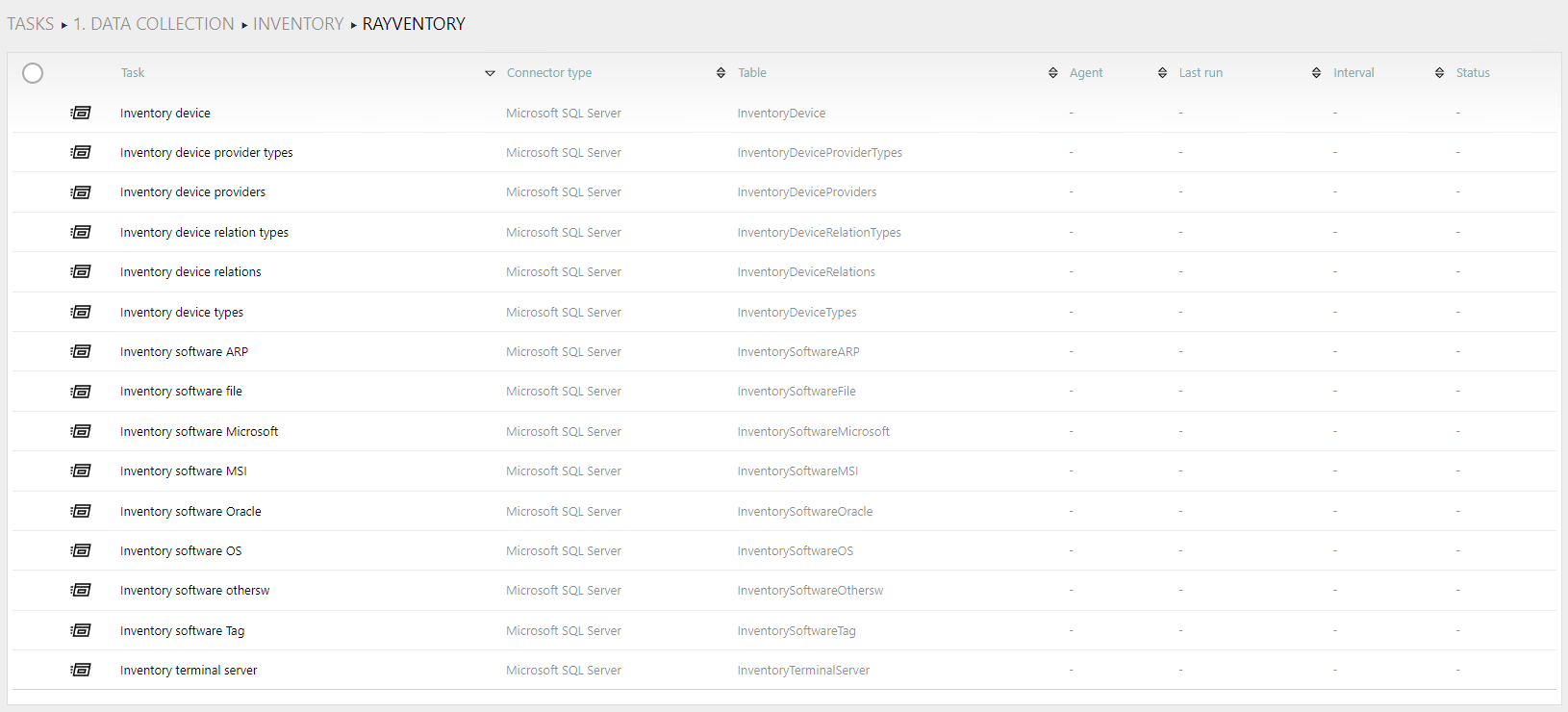
Task: Click the InventoryTerminalServer table cell
Action: [803, 670]
